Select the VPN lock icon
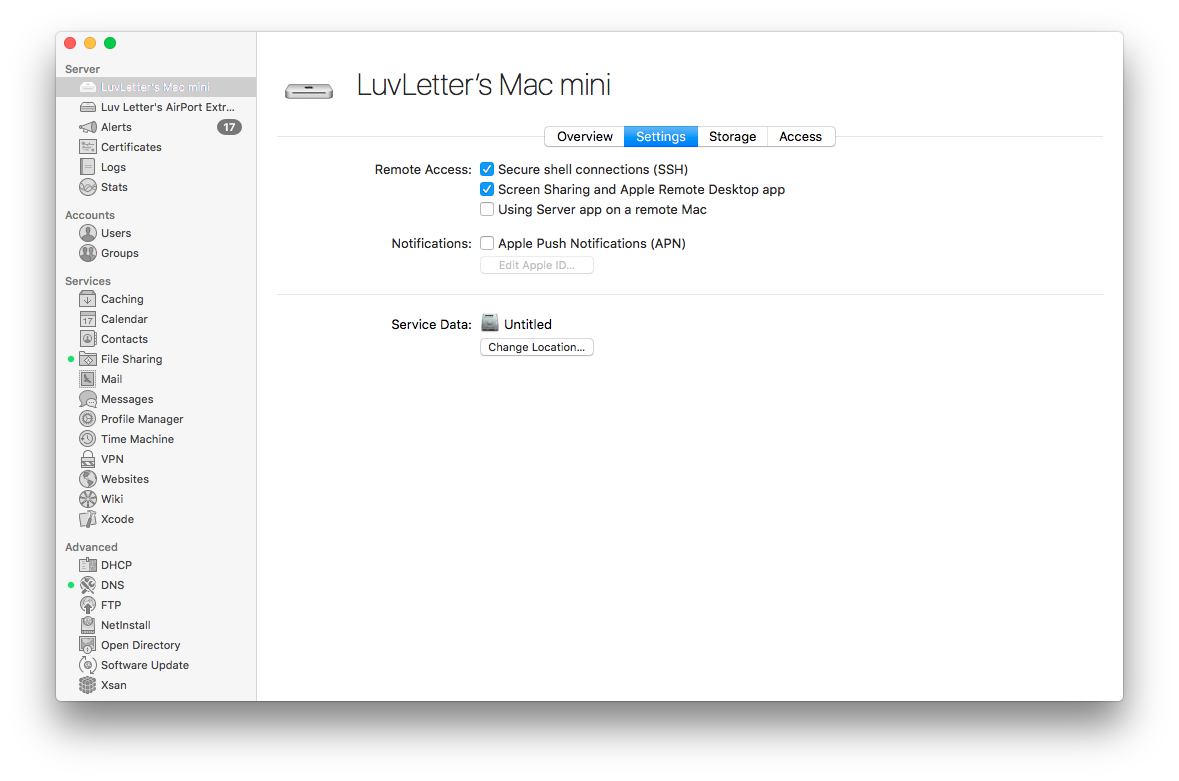The width and height of the screenshot is (1179, 781). click(88, 459)
